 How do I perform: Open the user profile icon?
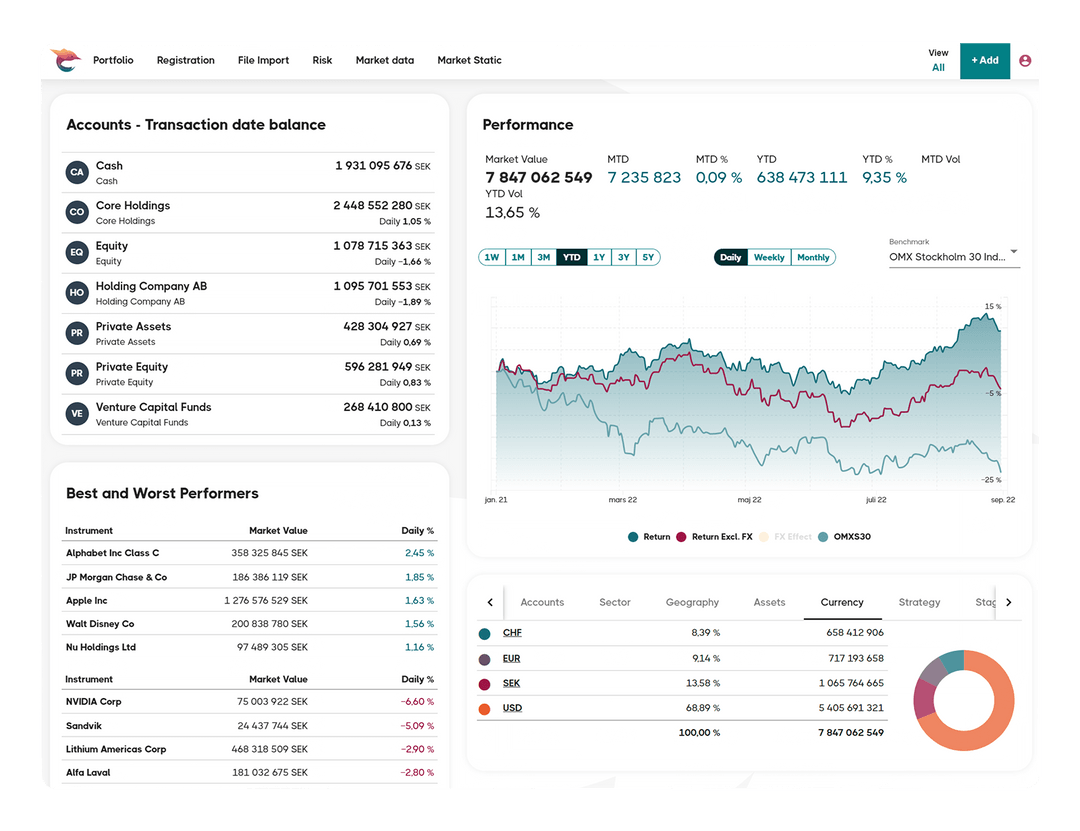pyautogui.click(x=1024, y=60)
